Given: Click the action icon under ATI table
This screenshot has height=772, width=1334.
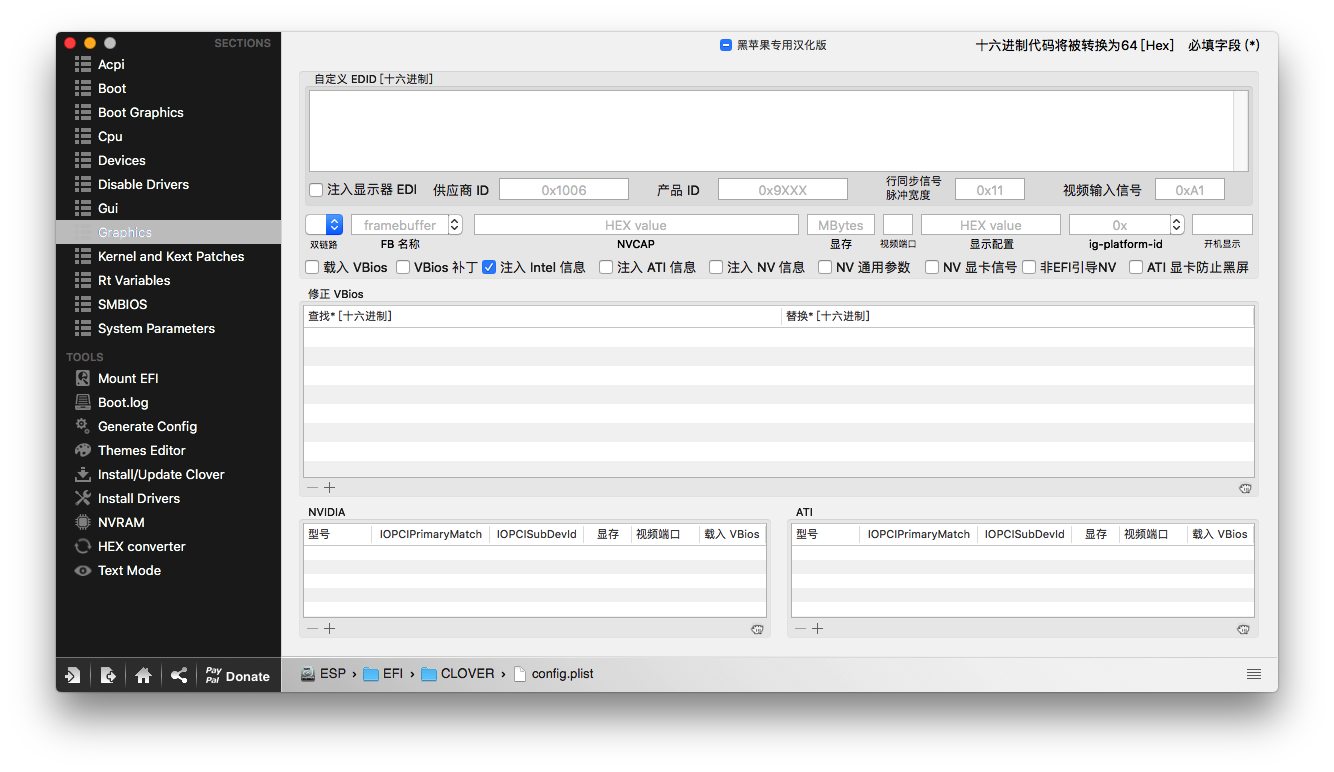Looking at the screenshot, I should (x=1243, y=629).
